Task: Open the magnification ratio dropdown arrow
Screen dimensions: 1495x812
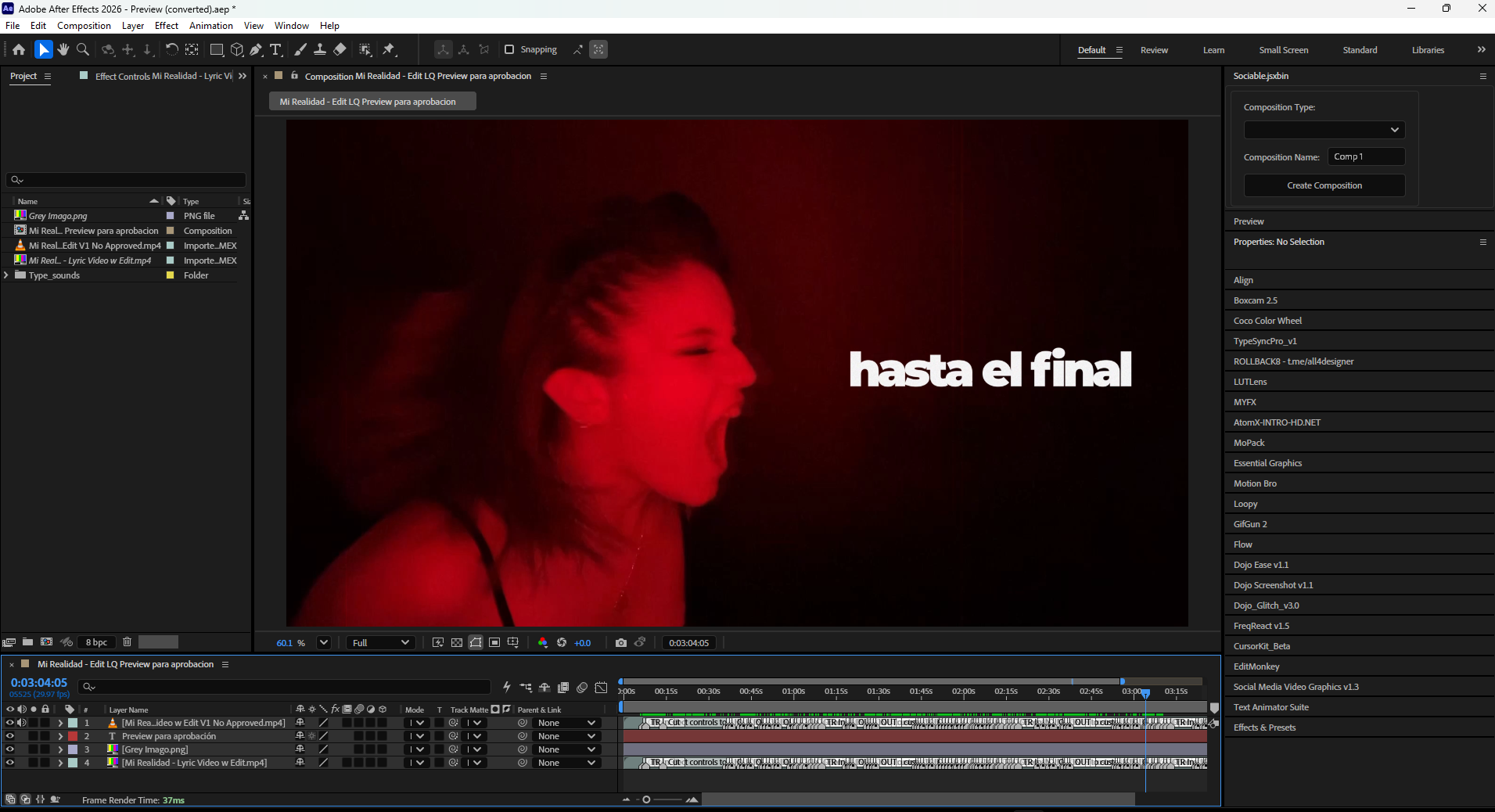Action: 323,643
